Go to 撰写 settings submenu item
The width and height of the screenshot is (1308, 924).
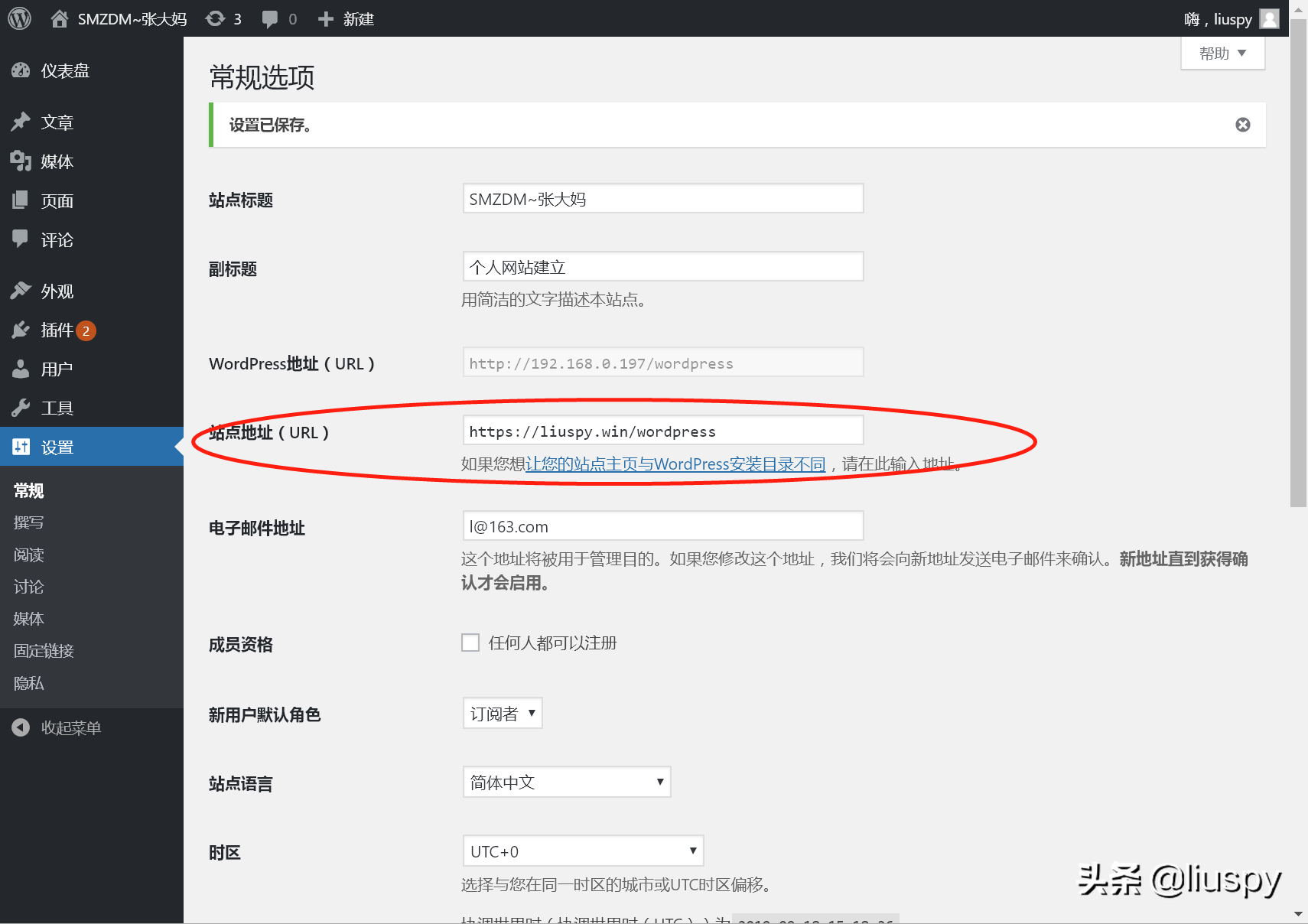[x=29, y=522]
